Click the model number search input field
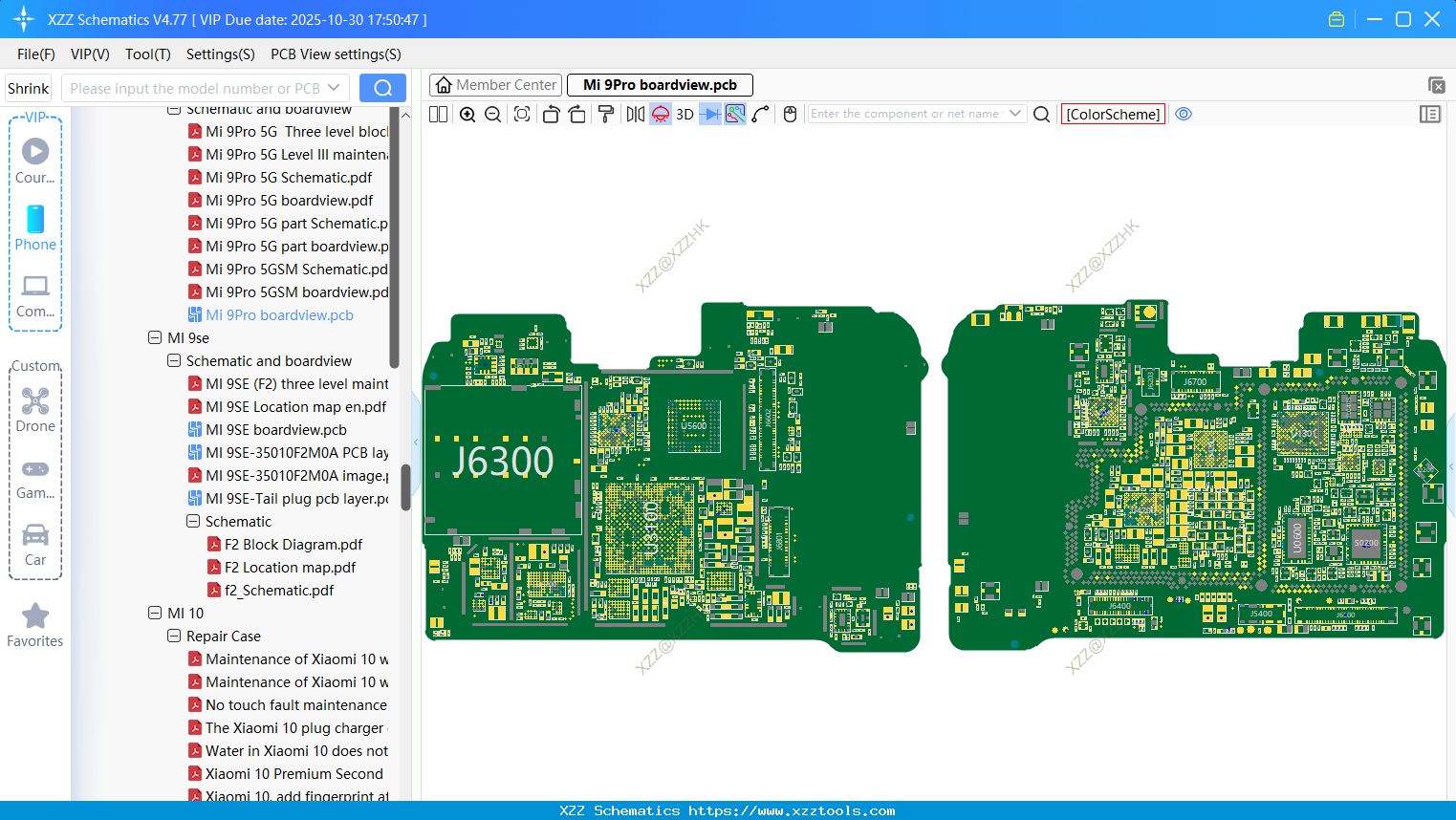Screen dimensions: 1456x820 195,89
